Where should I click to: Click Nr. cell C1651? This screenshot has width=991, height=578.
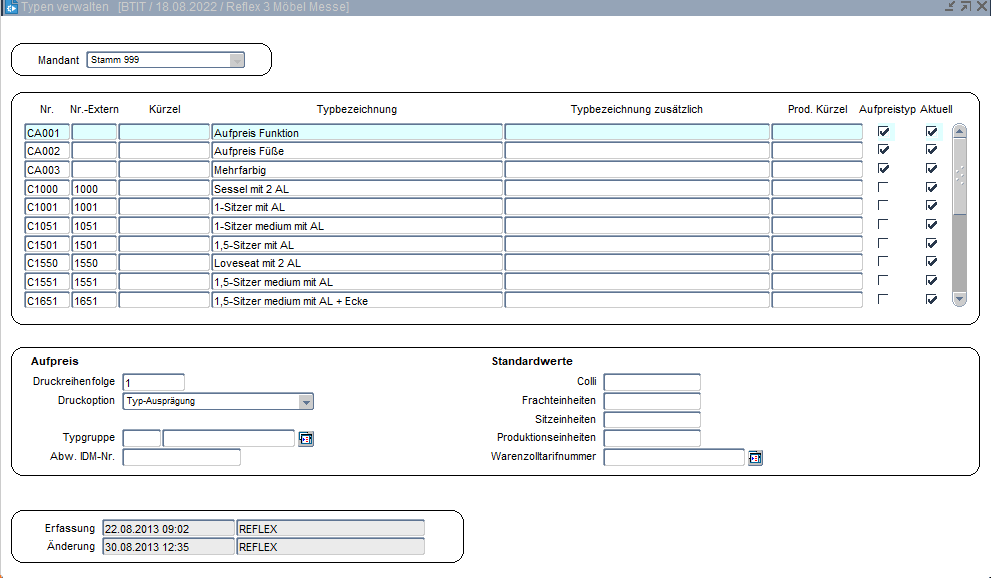tap(46, 300)
